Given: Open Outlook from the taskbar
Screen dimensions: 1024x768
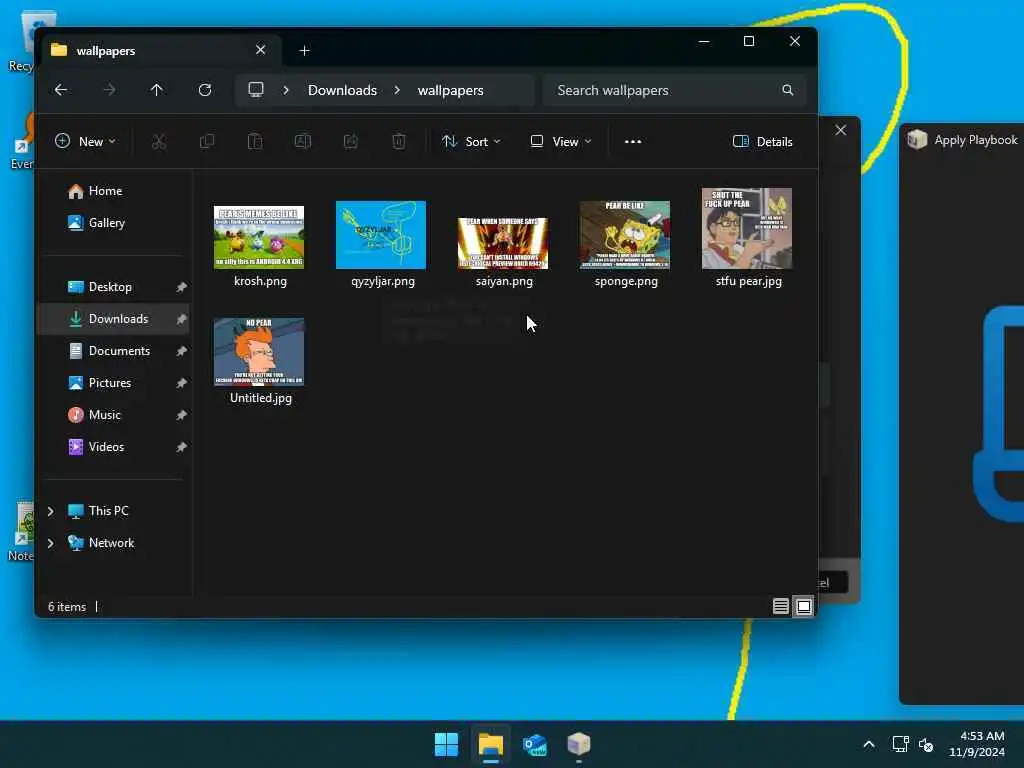Looking at the screenshot, I should pyautogui.click(x=535, y=744).
